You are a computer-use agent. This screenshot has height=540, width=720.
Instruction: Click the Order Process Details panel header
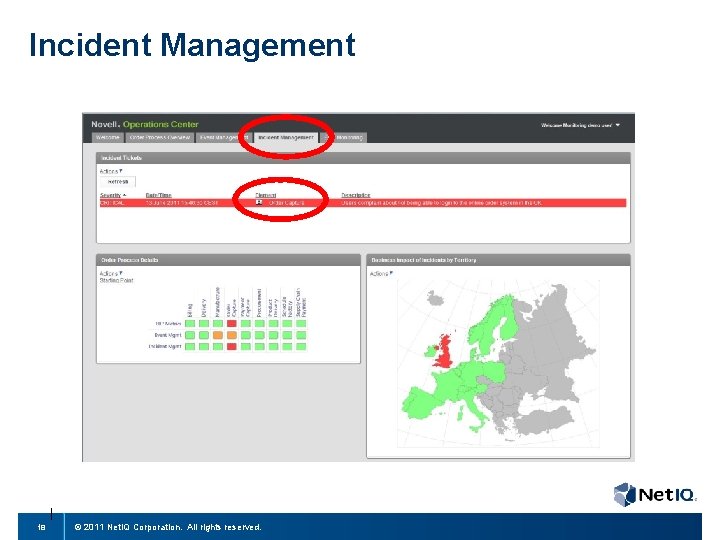tap(228, 260)
